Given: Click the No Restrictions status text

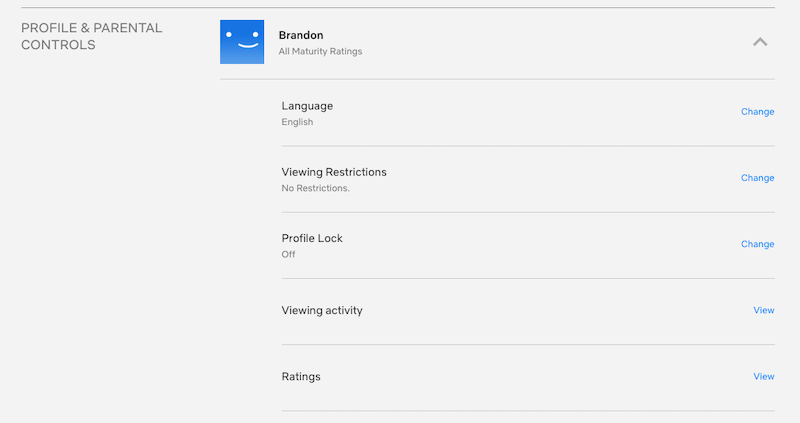Looking at the screenshot, I should (315, 188).
